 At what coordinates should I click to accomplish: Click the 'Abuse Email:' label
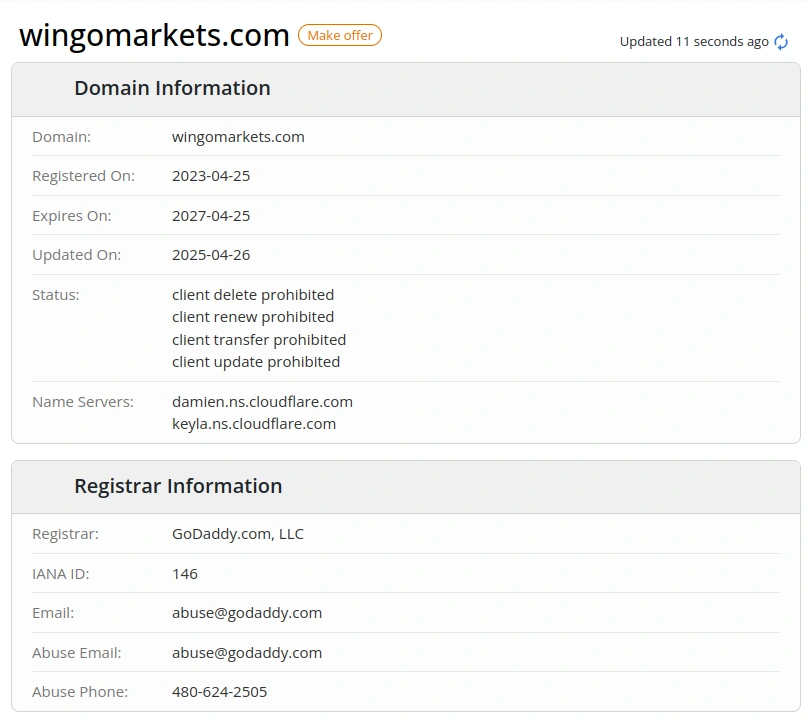(x=76, y=652)
